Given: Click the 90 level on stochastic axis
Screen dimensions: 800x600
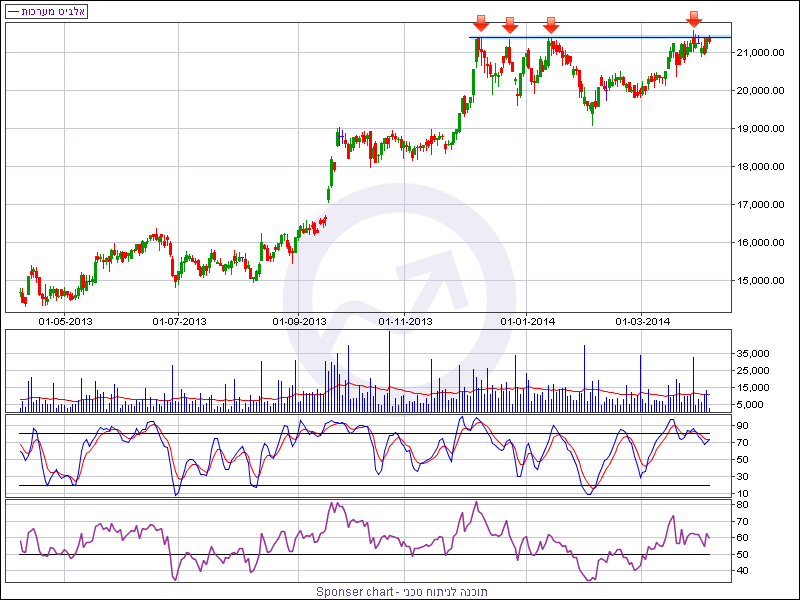Looking at the screenshot, I should click(742, 425).
